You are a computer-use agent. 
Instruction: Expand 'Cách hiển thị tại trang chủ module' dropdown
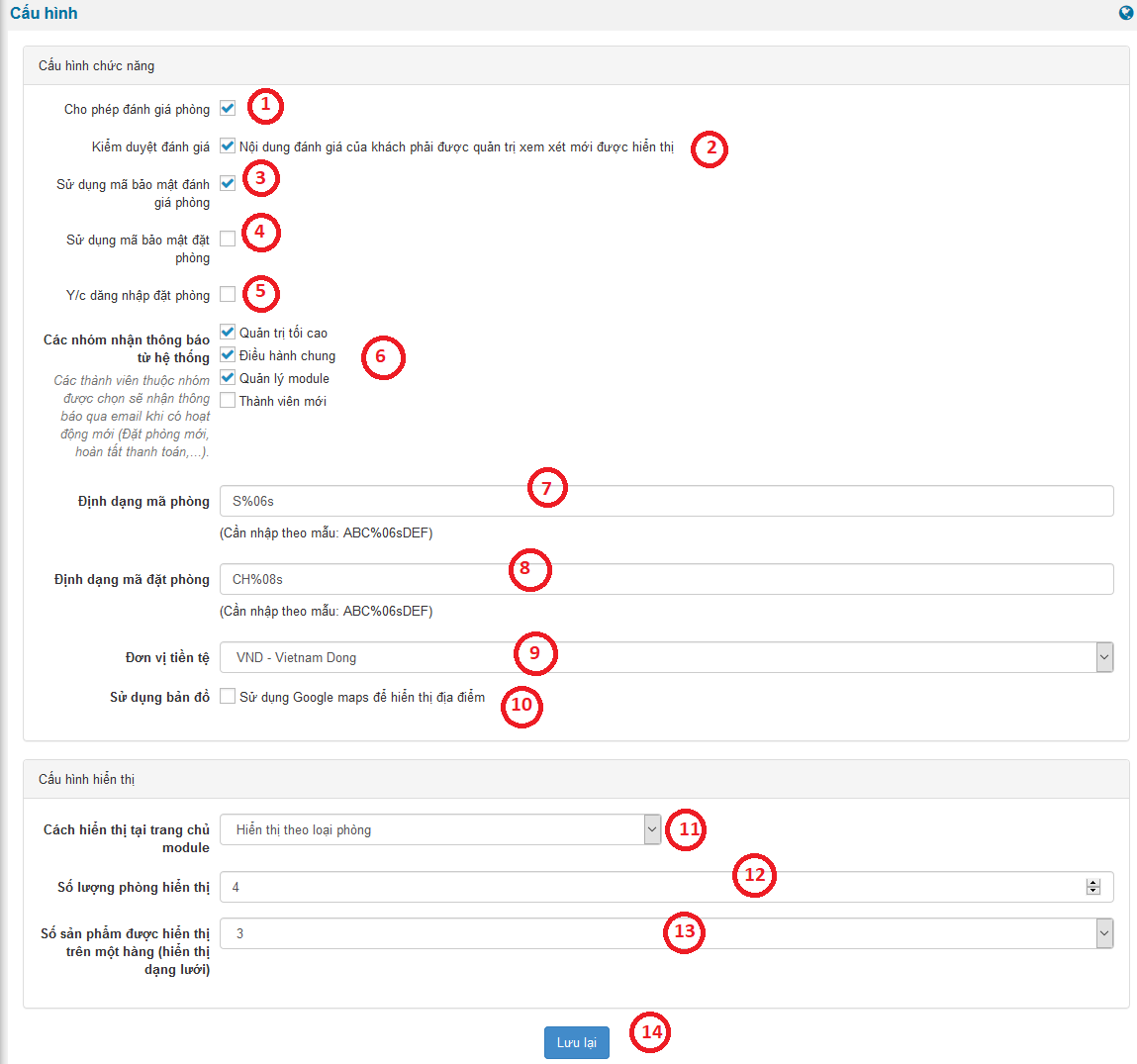(440, 829)
